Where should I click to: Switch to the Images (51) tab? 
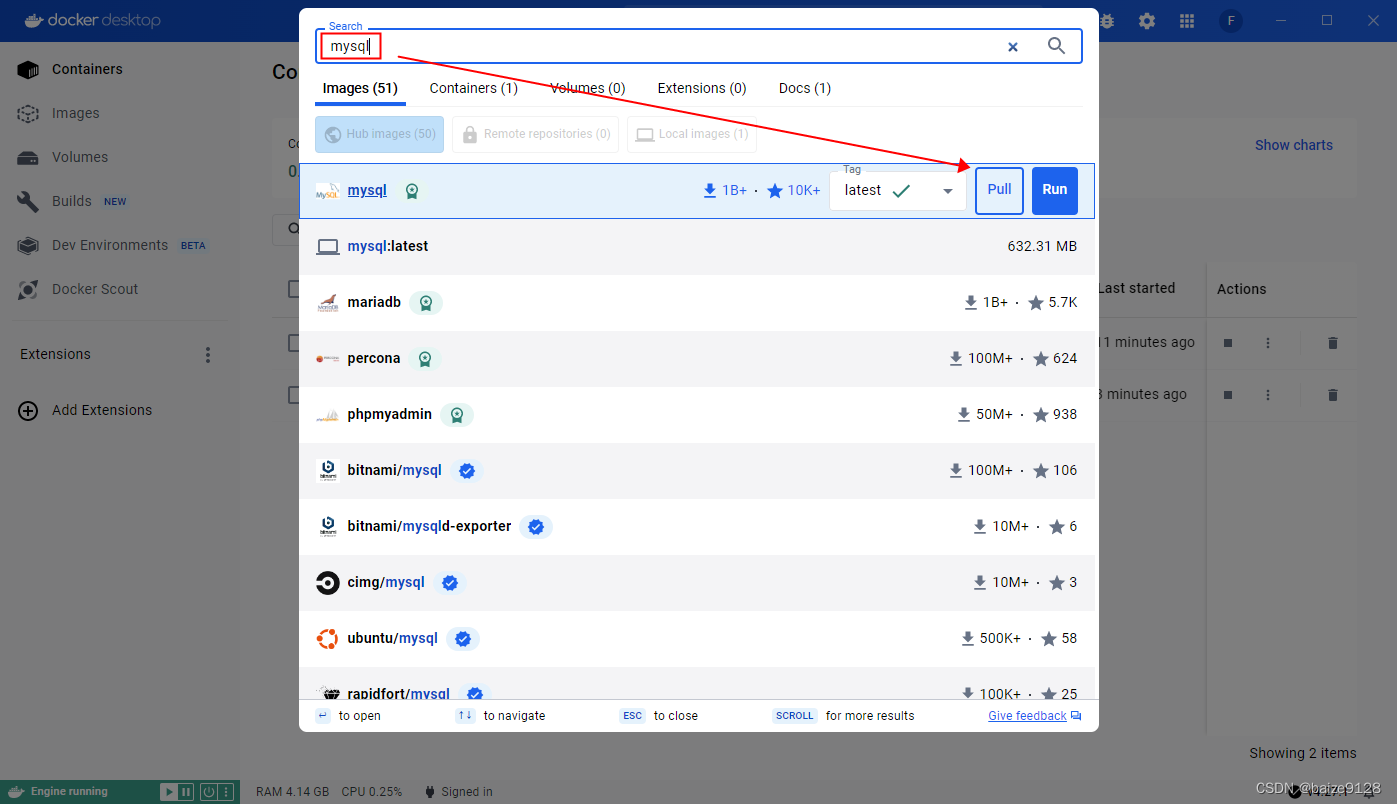[360, 88]
